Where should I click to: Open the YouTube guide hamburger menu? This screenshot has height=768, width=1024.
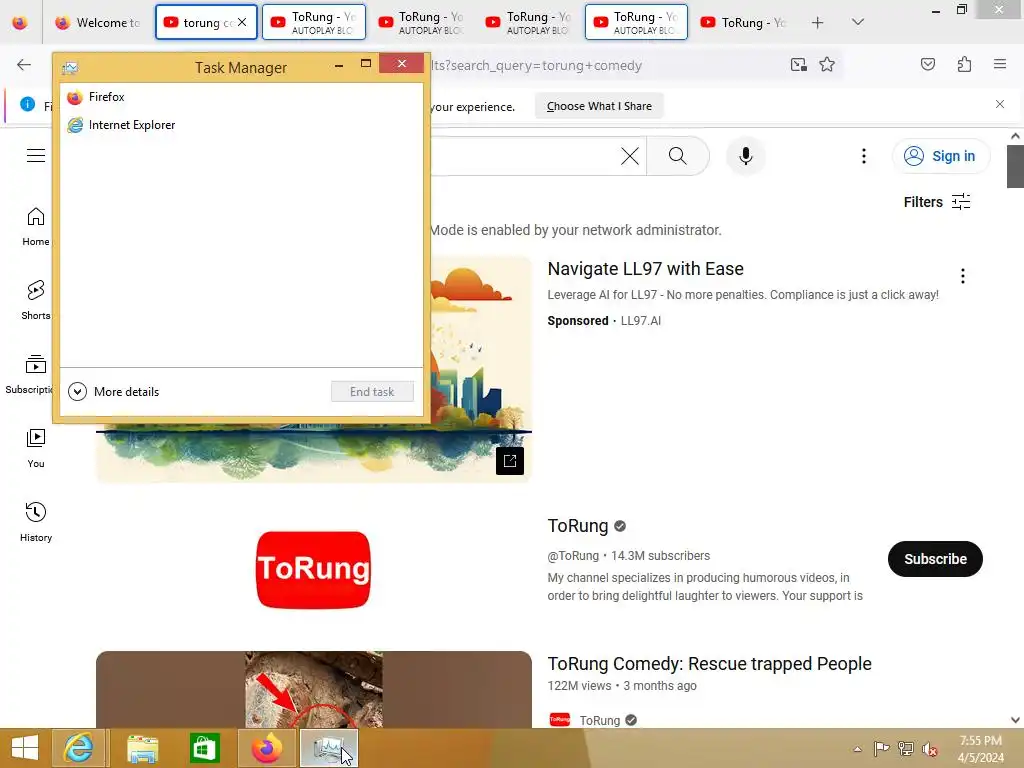(36, 155)
